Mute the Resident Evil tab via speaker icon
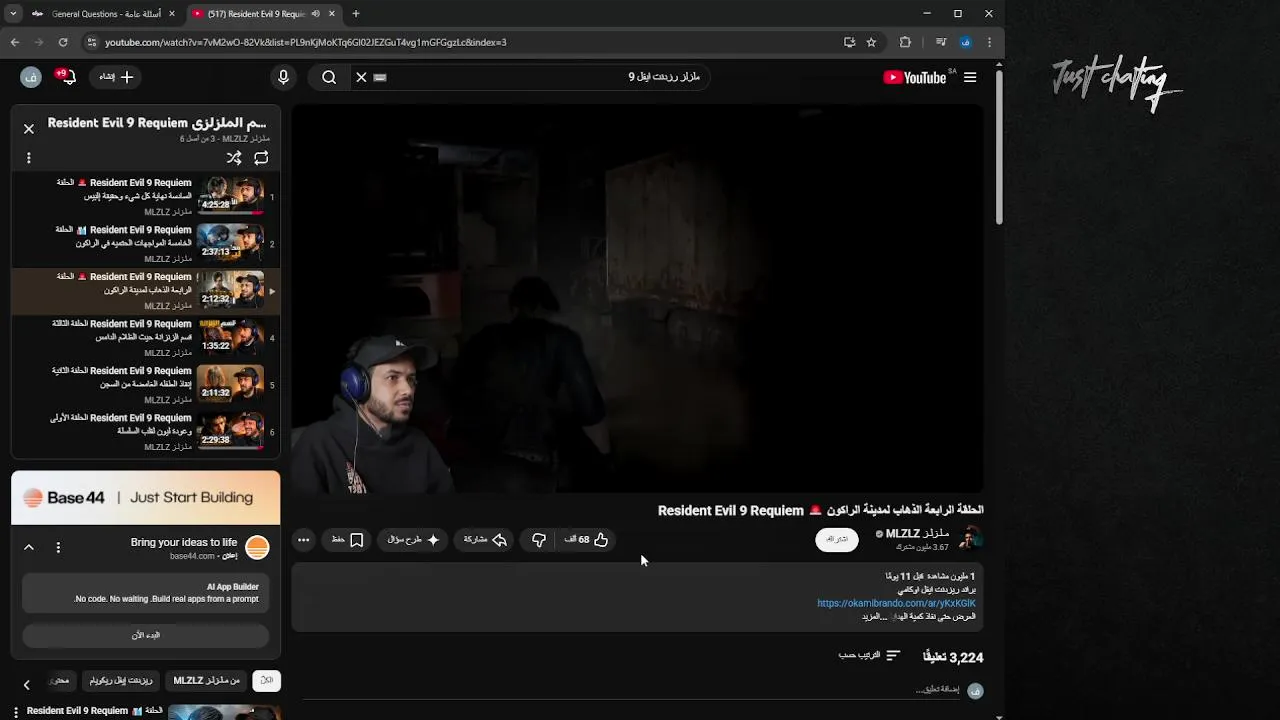Viewport: 1280px width, 720px height. click(316, 14)
